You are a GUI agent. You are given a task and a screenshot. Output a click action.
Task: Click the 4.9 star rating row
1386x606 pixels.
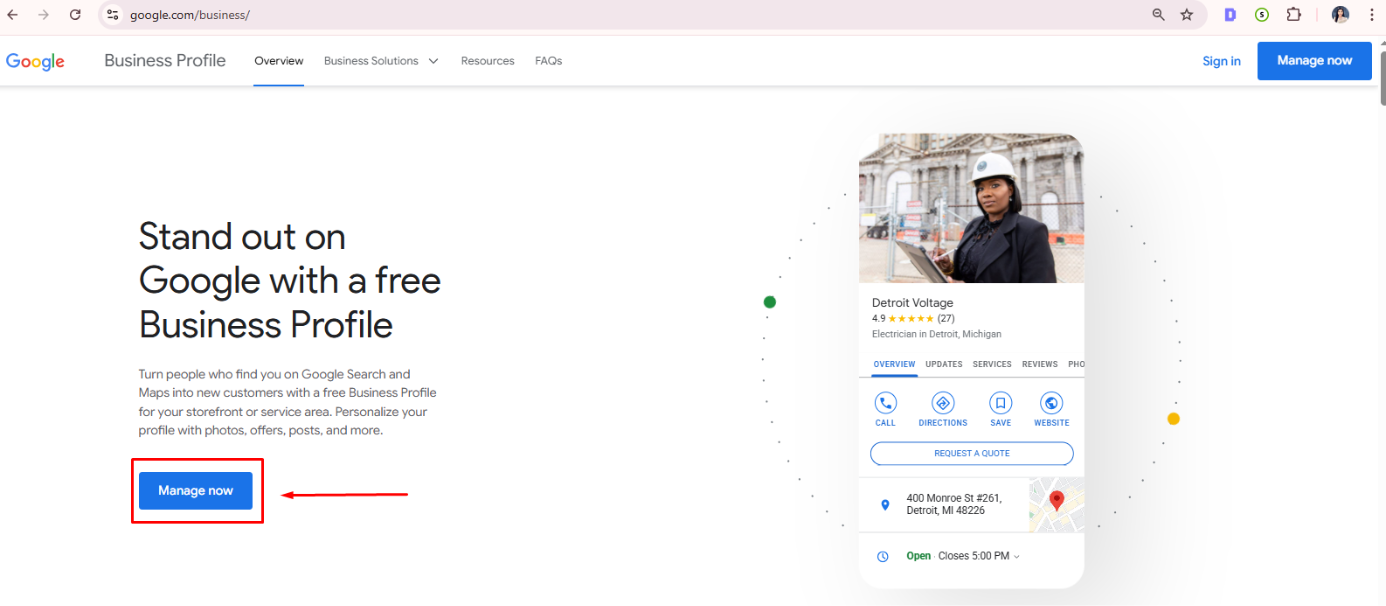(913, 319)
